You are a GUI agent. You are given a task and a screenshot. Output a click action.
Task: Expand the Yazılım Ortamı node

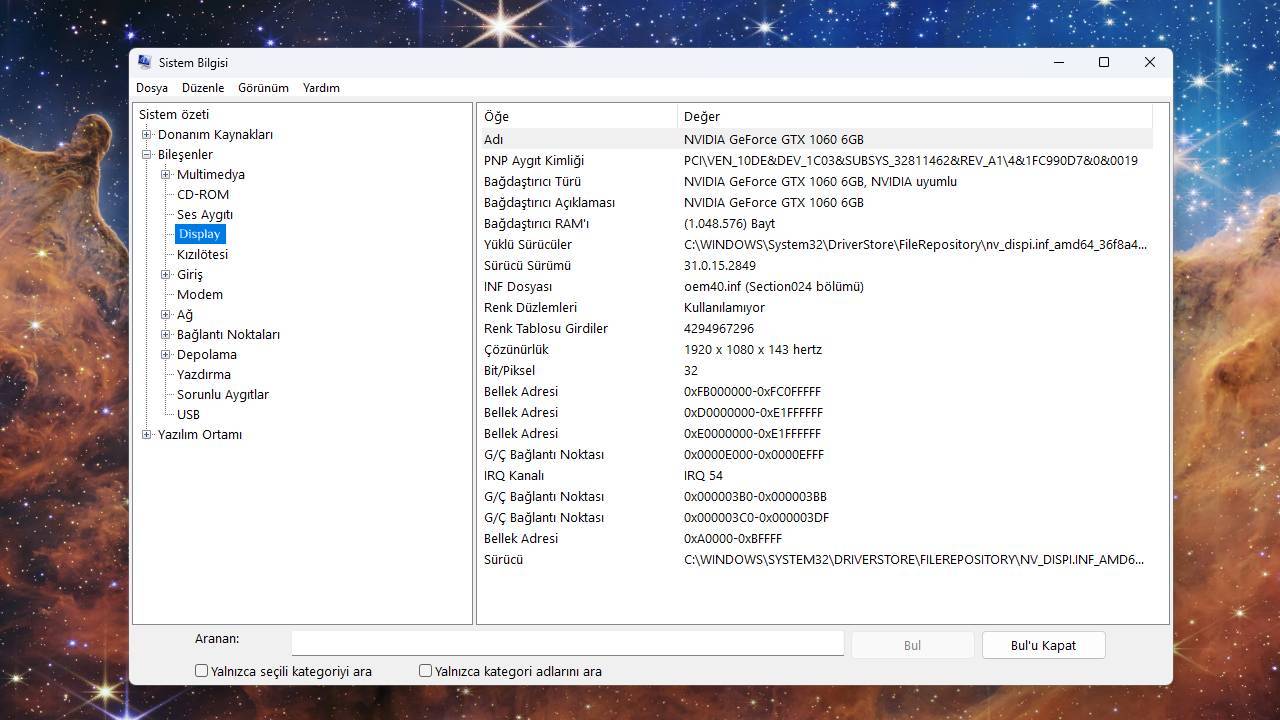[146, 434]
